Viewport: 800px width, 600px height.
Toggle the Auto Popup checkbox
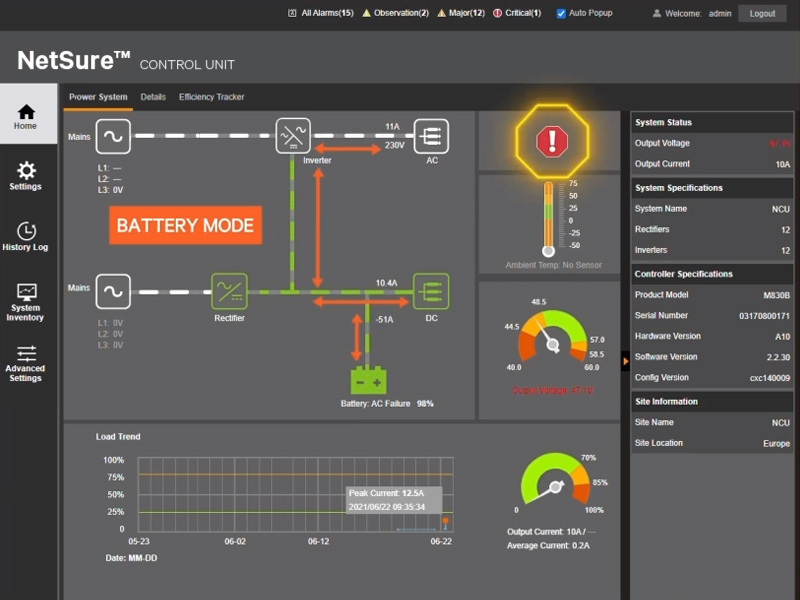point(561,13)
